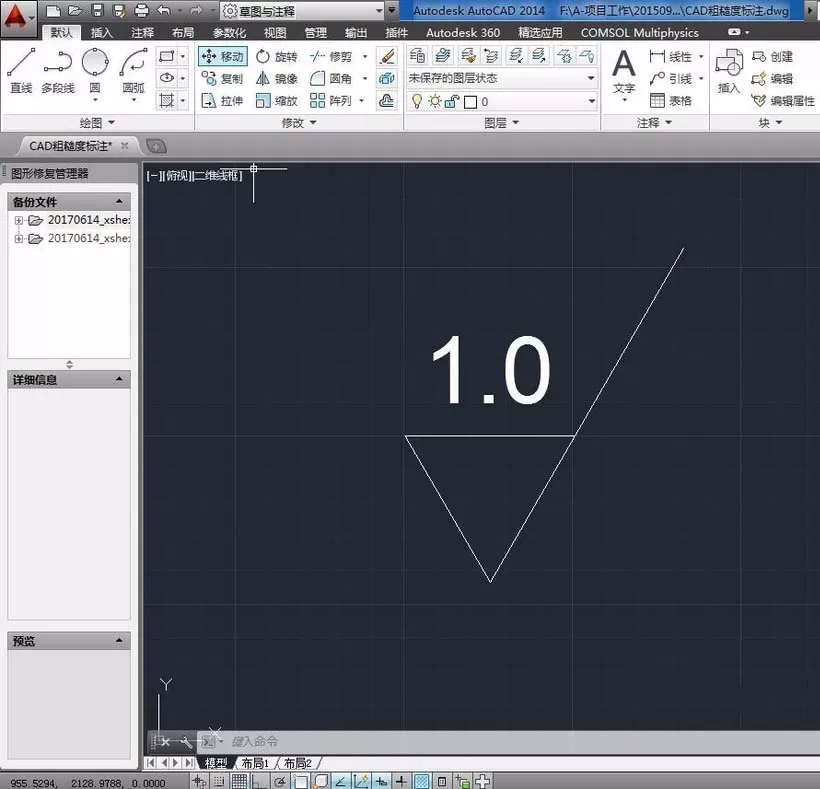Pick the 镜像 (Mirror) tool
This screenshot has height=789, width=820.
click(277, 78)
